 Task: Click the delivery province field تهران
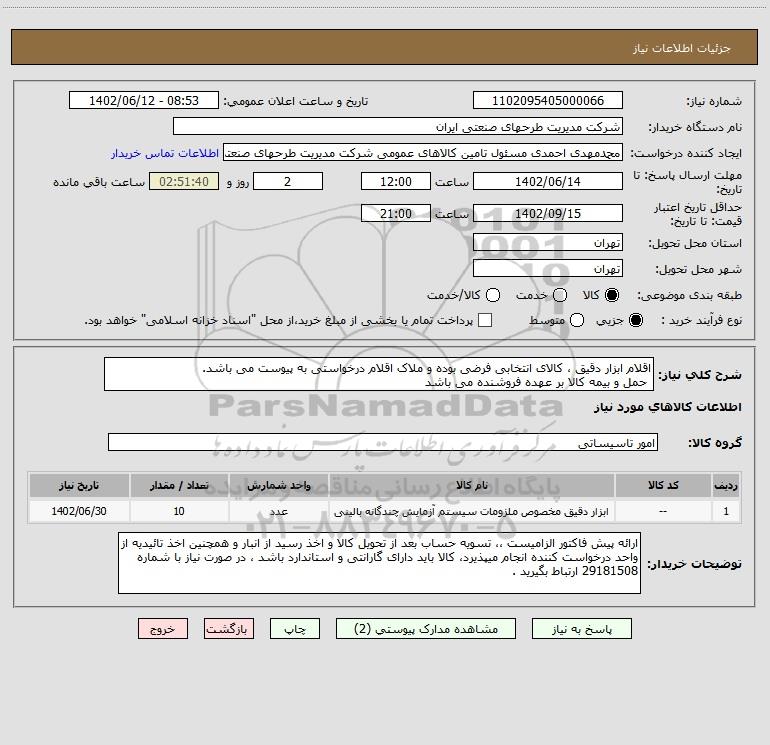(x=548, y=243)
